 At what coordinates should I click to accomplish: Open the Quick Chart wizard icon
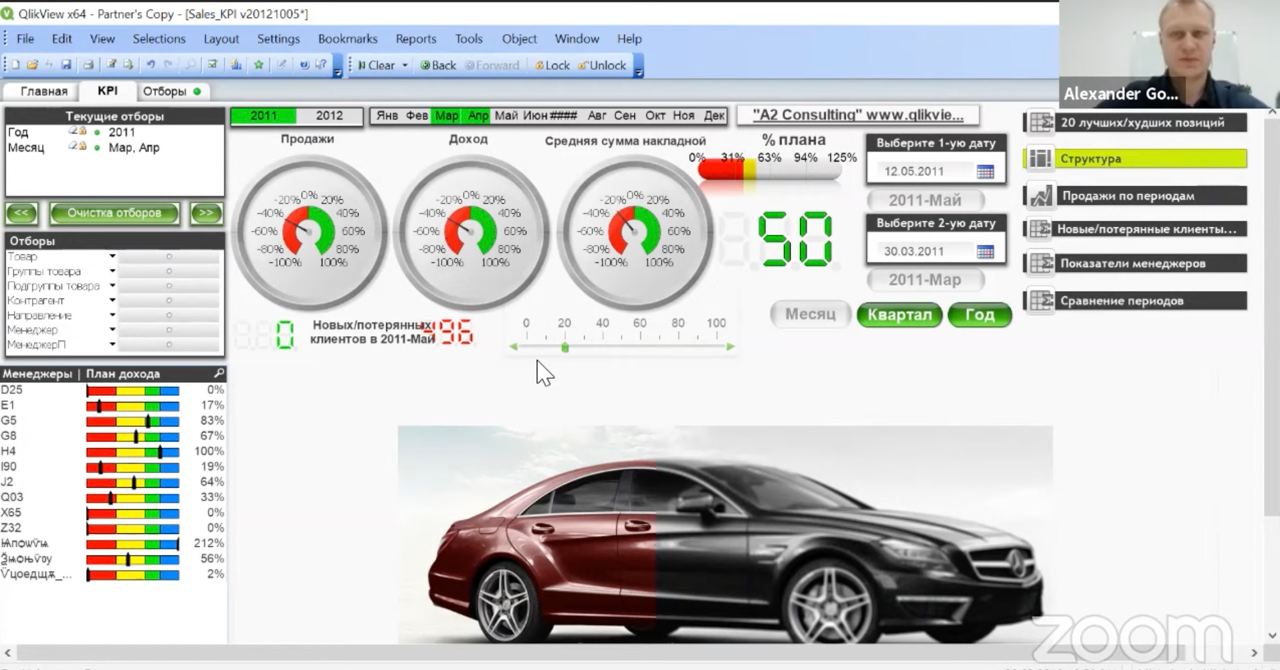236,65
